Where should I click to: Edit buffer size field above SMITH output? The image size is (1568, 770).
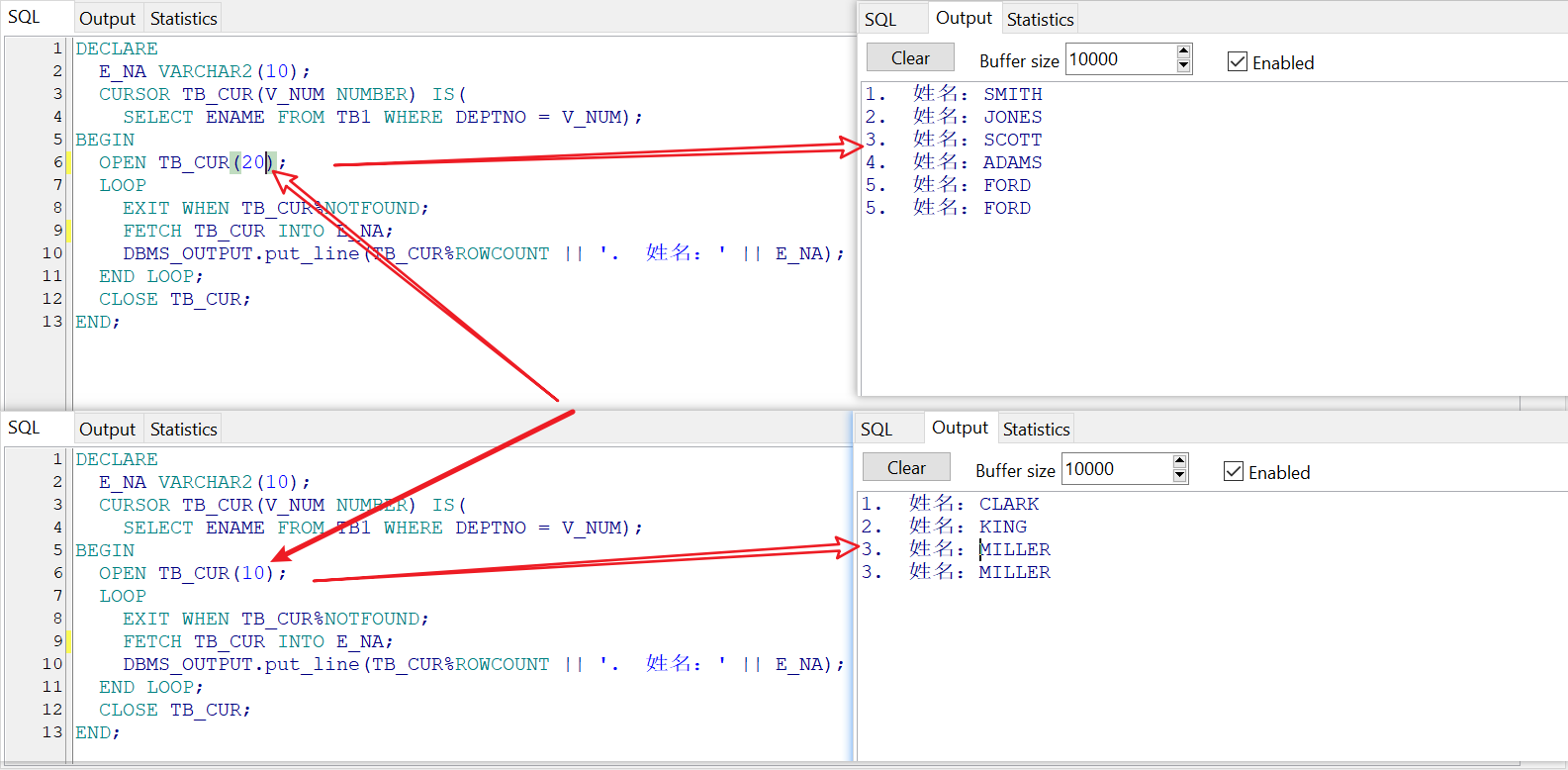tap(1120, 59)
